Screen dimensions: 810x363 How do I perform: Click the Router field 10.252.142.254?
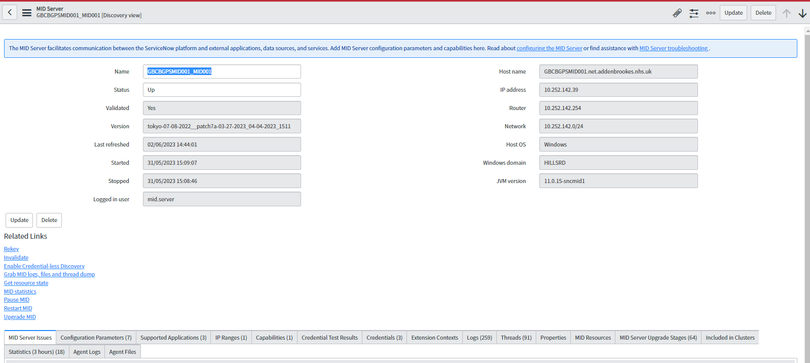coord(618,108)
